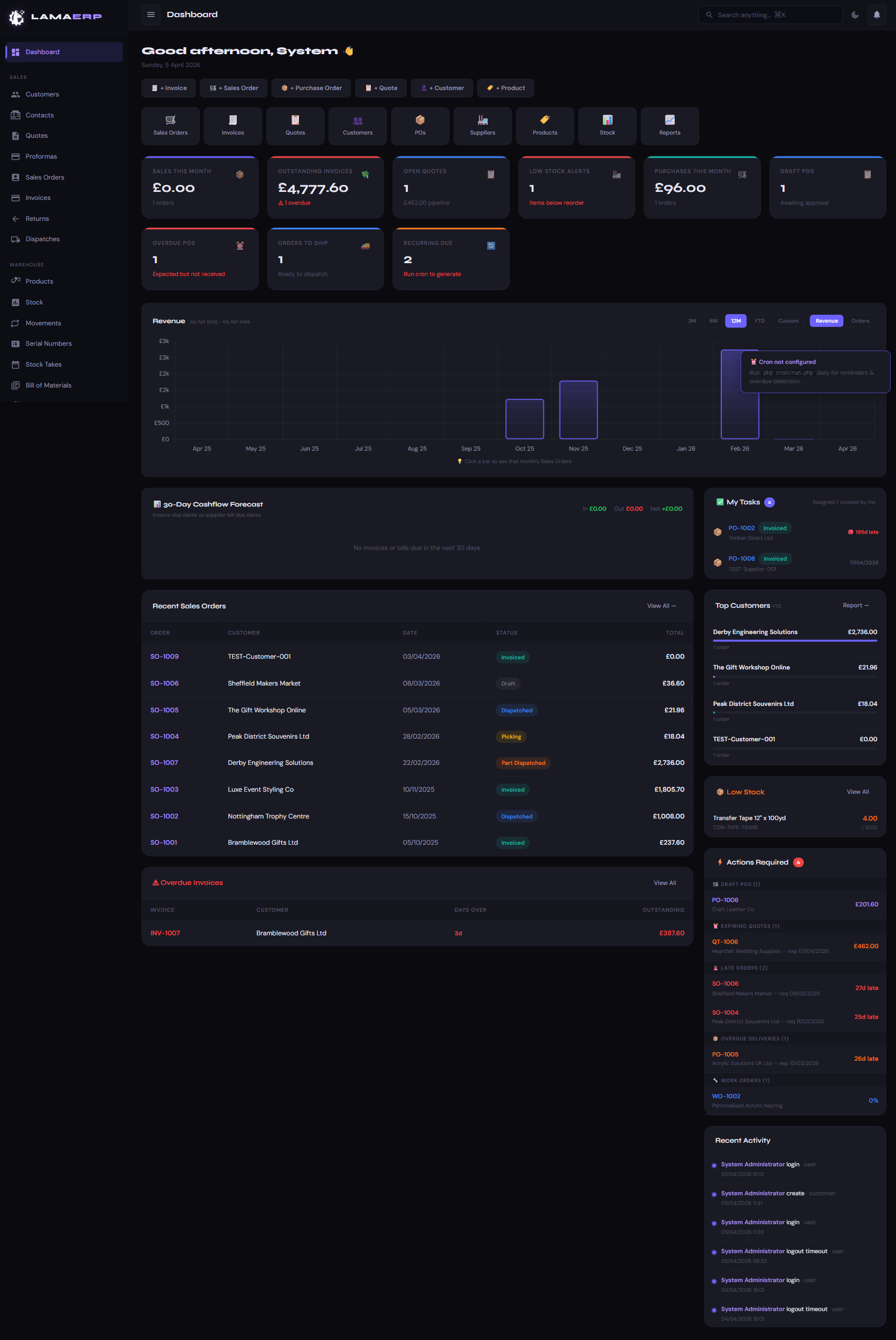Click the Feb 26 revenue bar
This screenshot has width=896, height=1340.
(x=740, y=416)
